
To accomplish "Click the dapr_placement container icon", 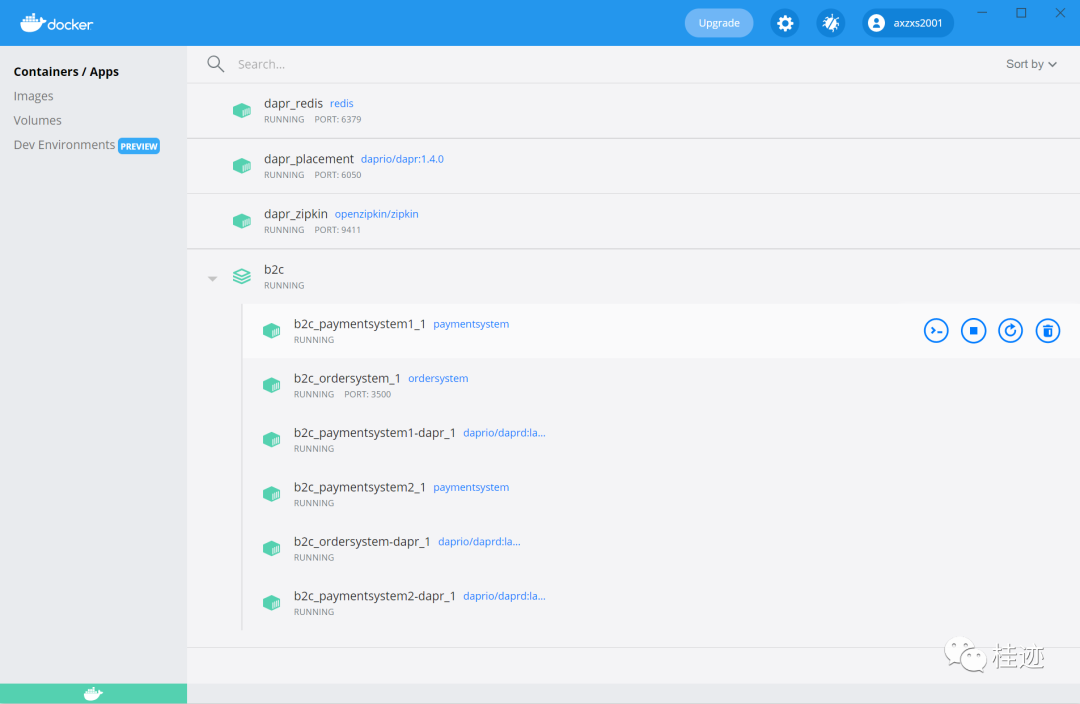I will pos(242,165).
